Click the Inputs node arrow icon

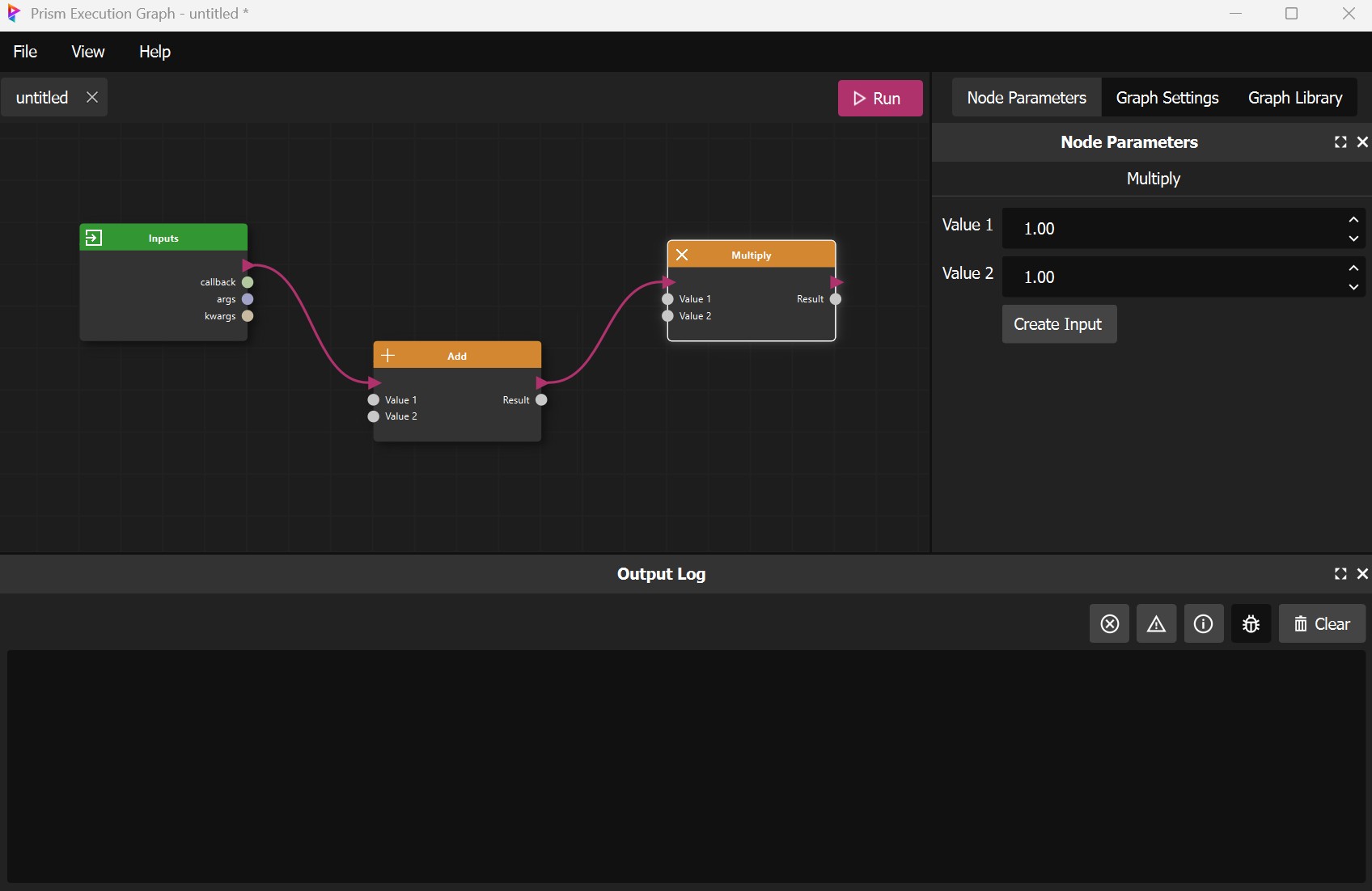tap(94, 238)
